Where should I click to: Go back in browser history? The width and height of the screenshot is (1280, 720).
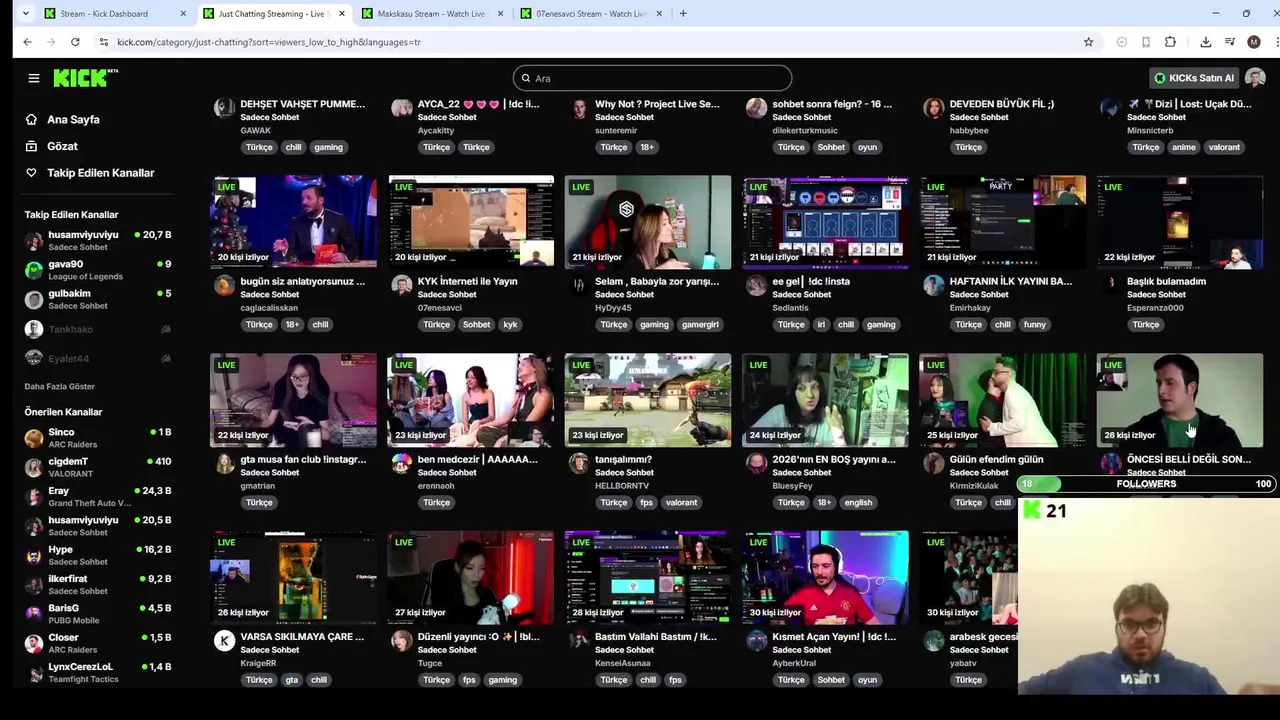pos(27,42)
